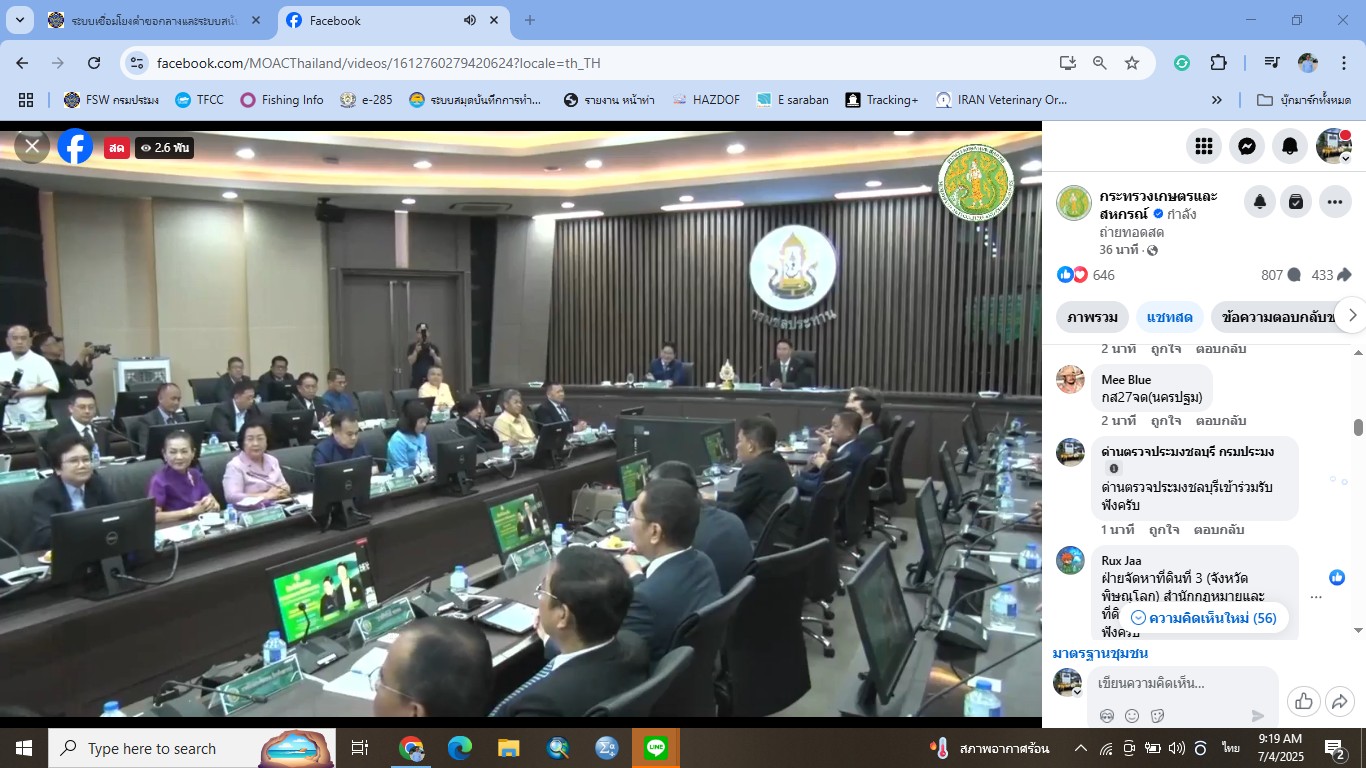Image resolution: width=1366 pixels, height=768 pixels.
Task: Open avatar sticker picker in comment box
Action: [x=1107, y=716]
